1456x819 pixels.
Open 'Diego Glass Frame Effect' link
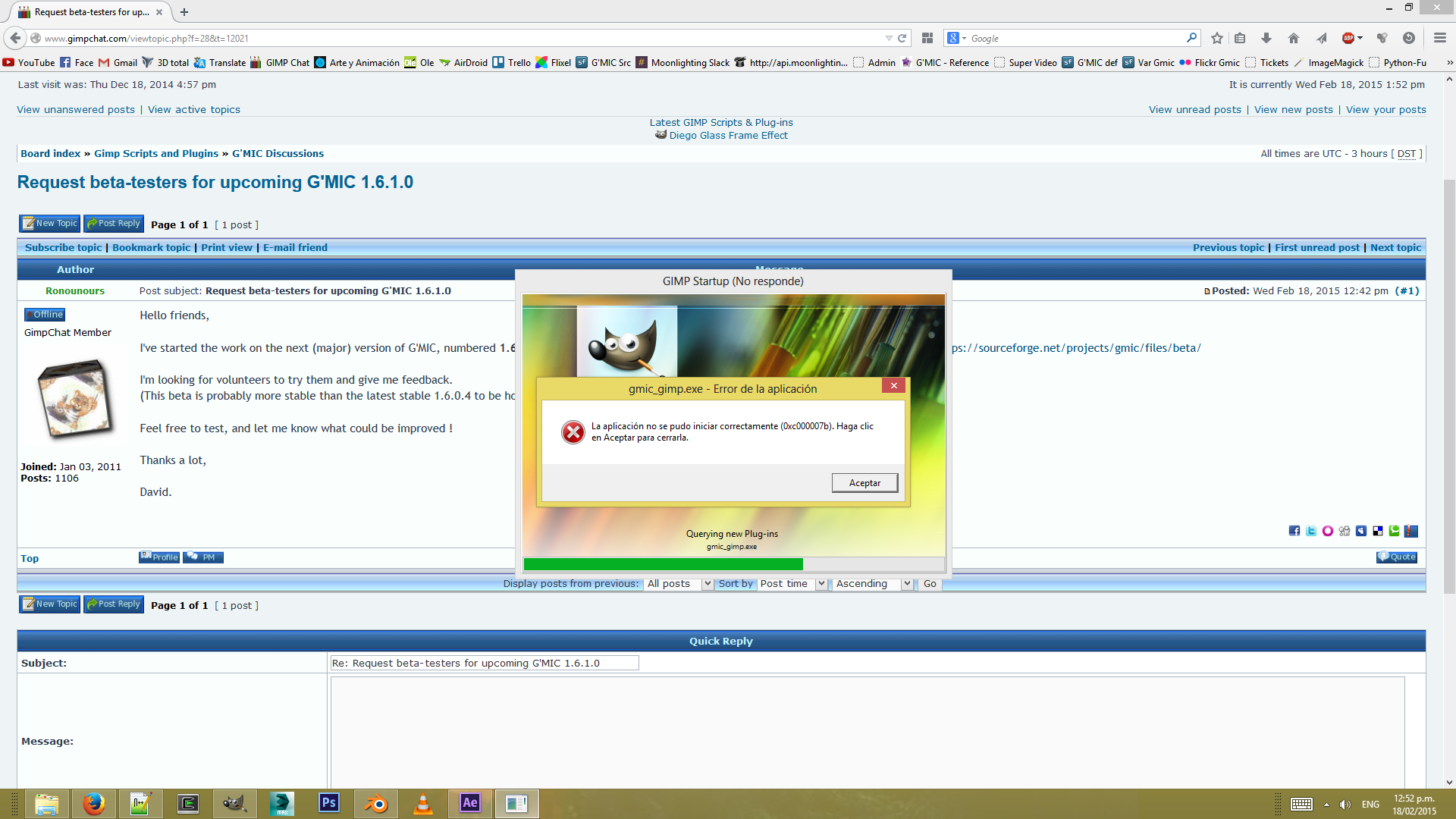[x=728, y=136]
